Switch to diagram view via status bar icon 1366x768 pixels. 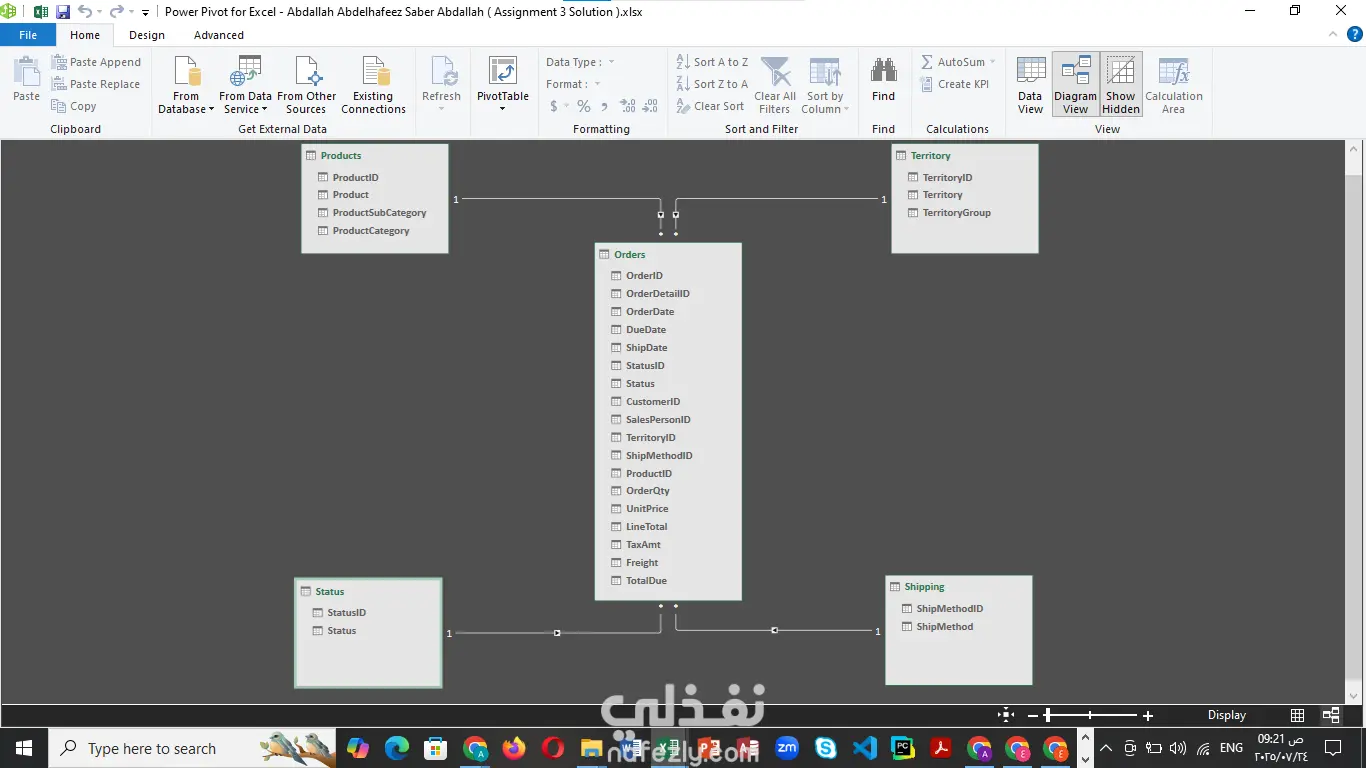pos(1331,715)
